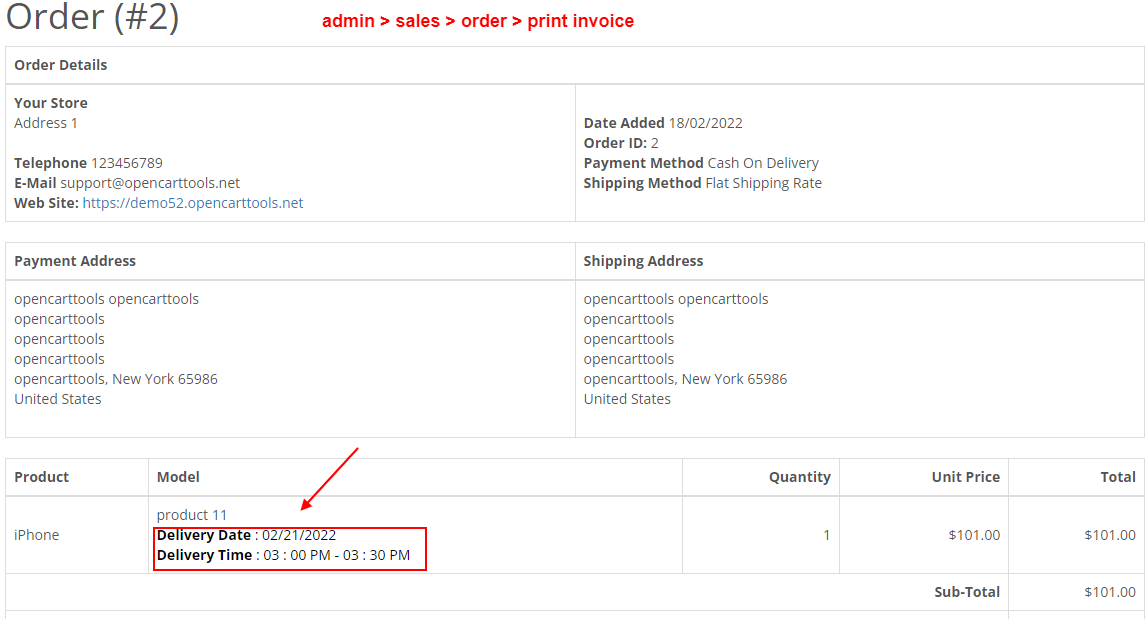The image size is (1145, 619).
Task: Click the product 11 model link
Action: click(x=191, y=514)
